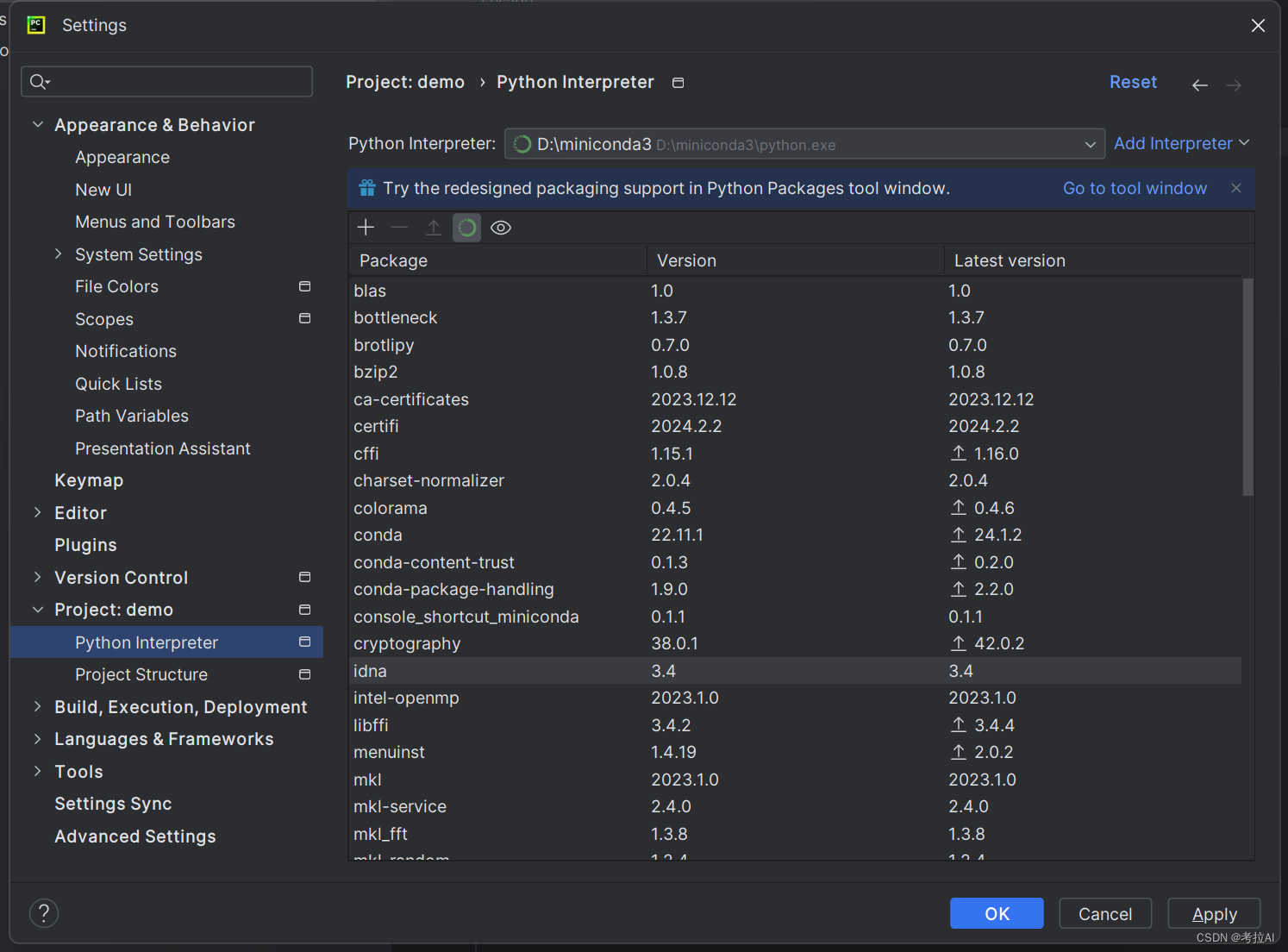This screenshot has height=952, width=1288.
Task: Expand the Editor section
Action: (x=37, y=513)
